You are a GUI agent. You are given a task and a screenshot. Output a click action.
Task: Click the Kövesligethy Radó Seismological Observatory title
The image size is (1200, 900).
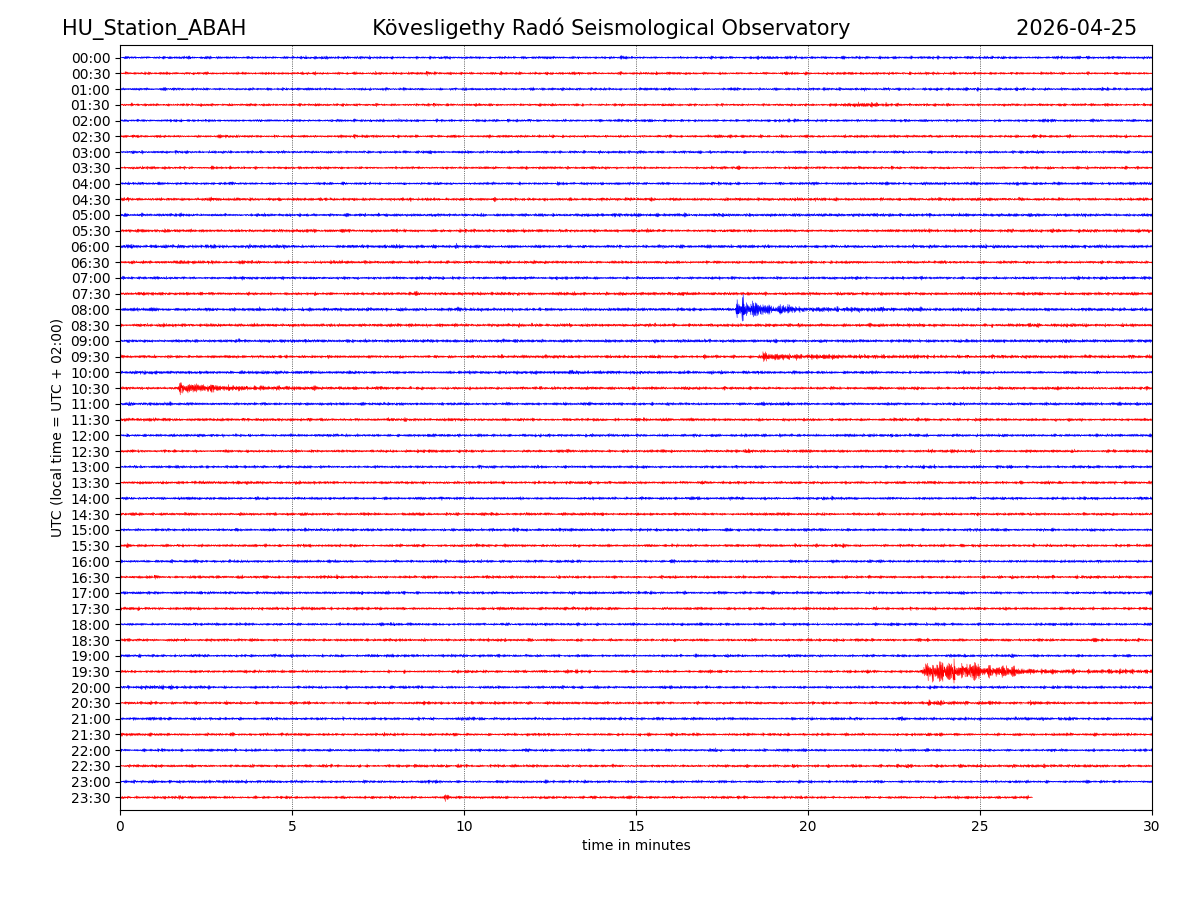[610, 29]
